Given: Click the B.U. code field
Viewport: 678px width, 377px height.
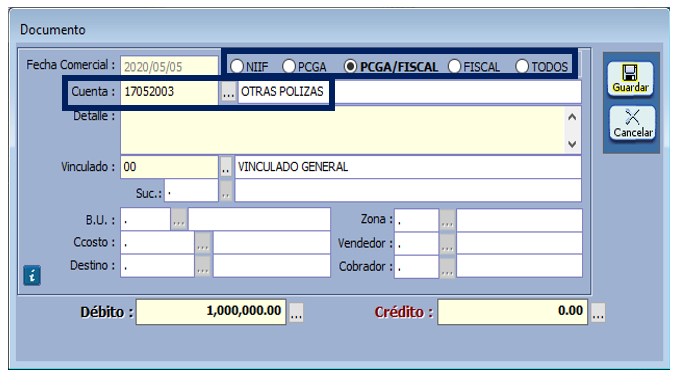Looking at the screenshot, I should pyautogui.click(x=145, y=220).
